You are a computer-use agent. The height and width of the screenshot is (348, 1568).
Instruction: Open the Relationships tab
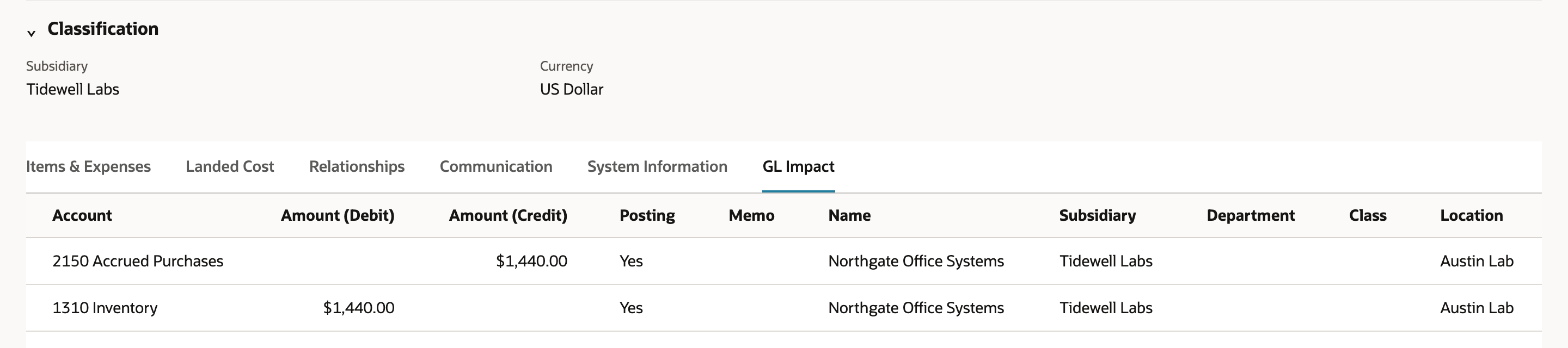357,167
